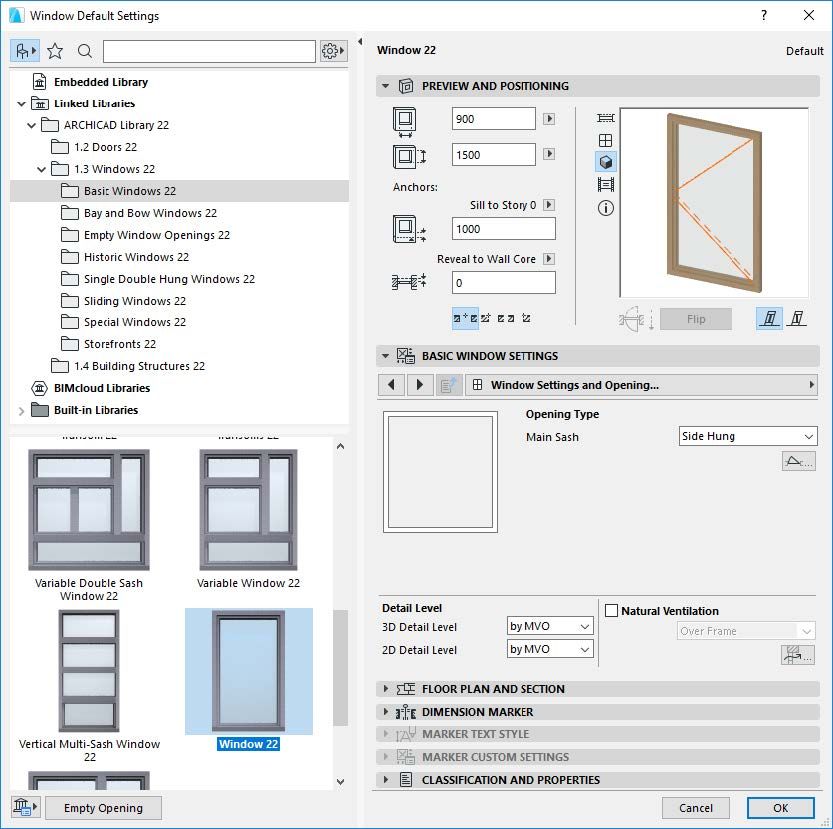Select the second reveal anchor option icon
833x829 pixels.
pyautogui.click(x=486, y=318)
